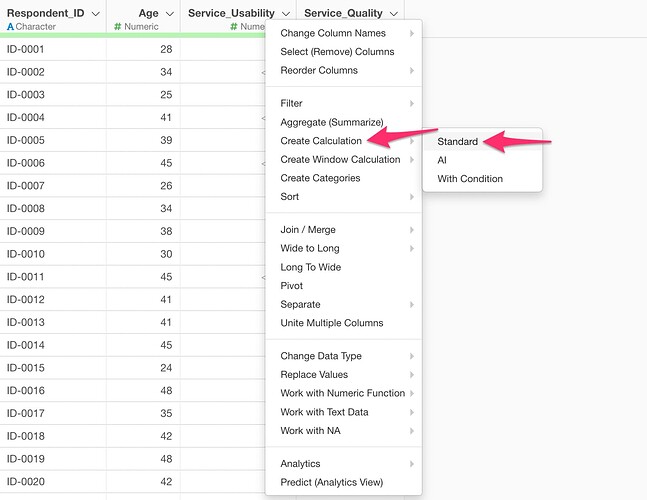Click the Respondent_ID column header
Image resolution: width=647 pixels, height=500 pixels.
coord(45,13)
